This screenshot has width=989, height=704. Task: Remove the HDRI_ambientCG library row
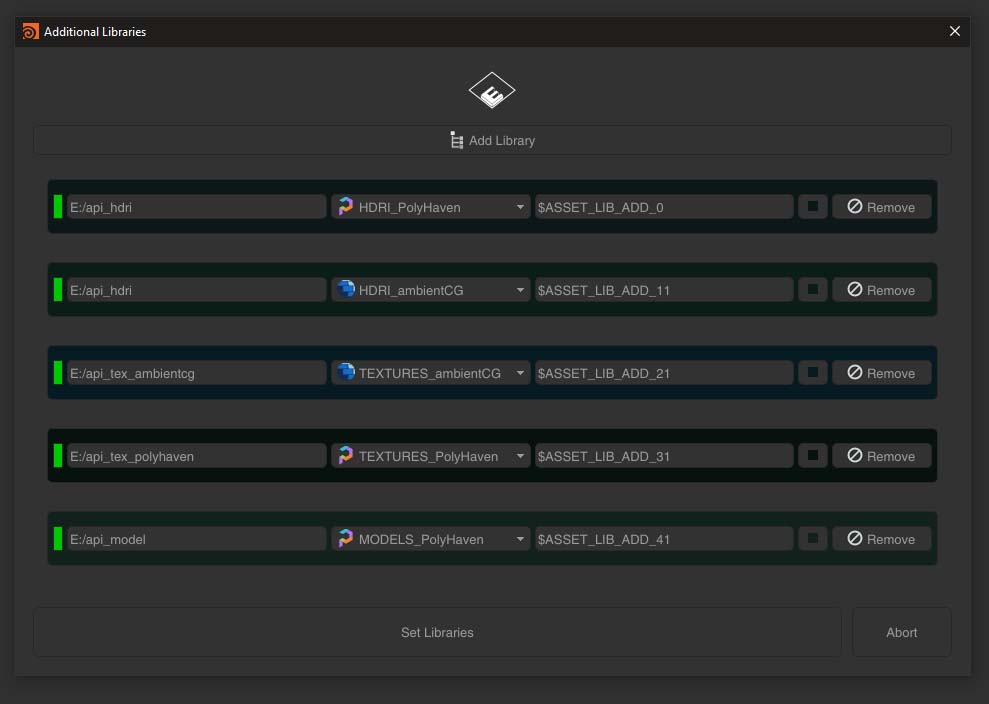(x=881, y=290)
